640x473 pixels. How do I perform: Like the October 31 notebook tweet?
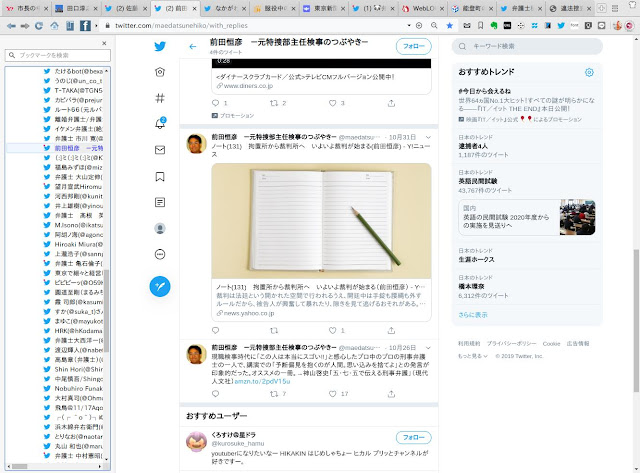(x=333, y=330)
